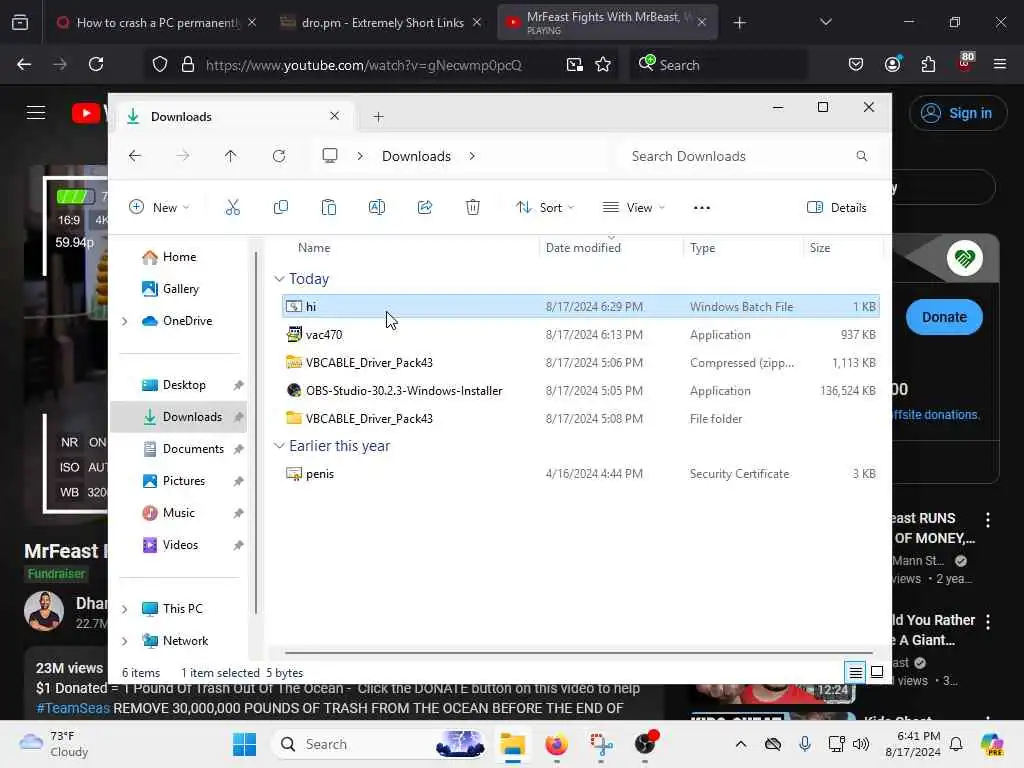
Task: Click the blue Donate button
Action: [x=944, y=317]
